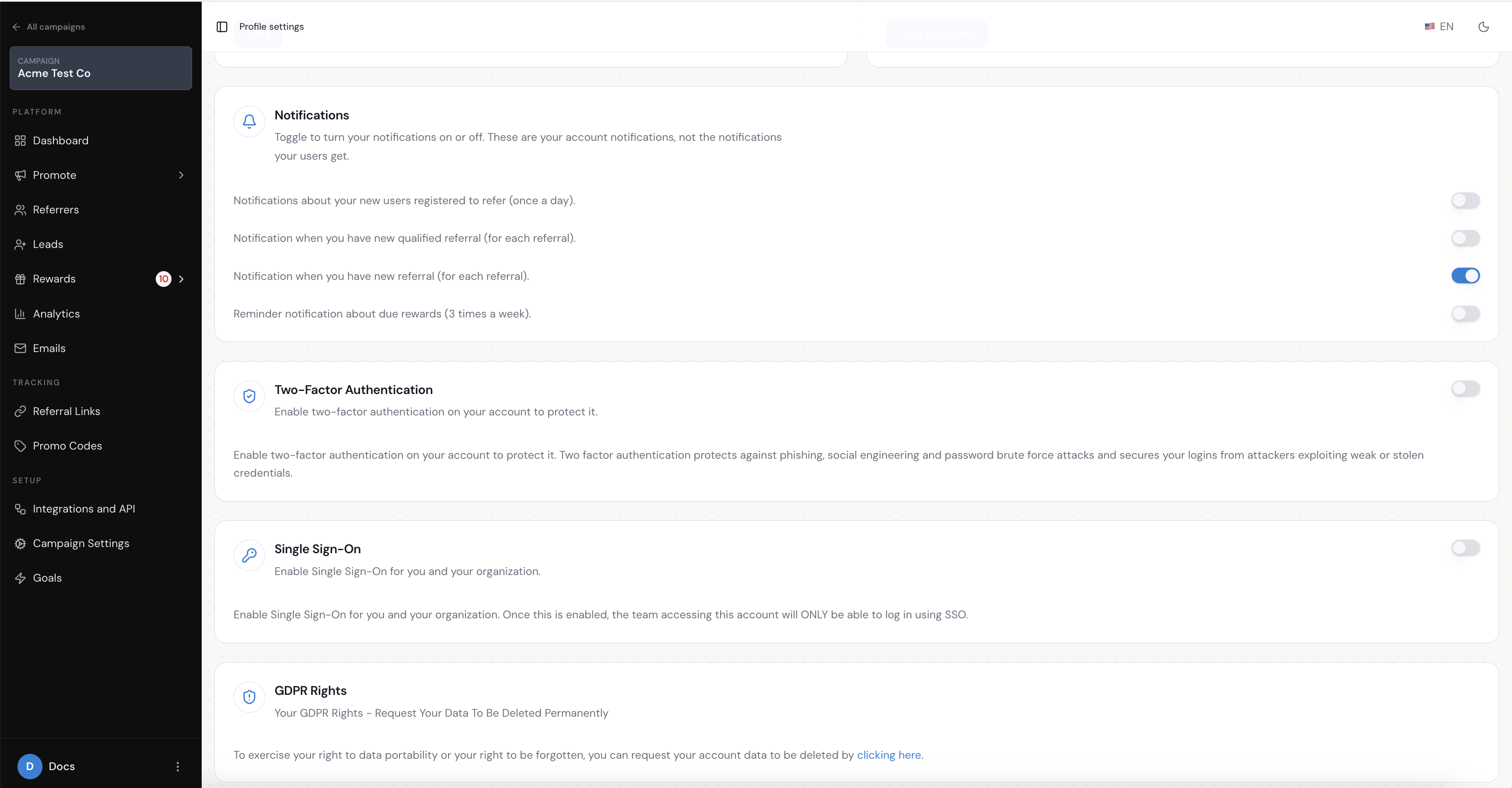This screenshot has width=1512, height=788.
Task: Click the Promote menu label
Action: [x=55, y=175]
